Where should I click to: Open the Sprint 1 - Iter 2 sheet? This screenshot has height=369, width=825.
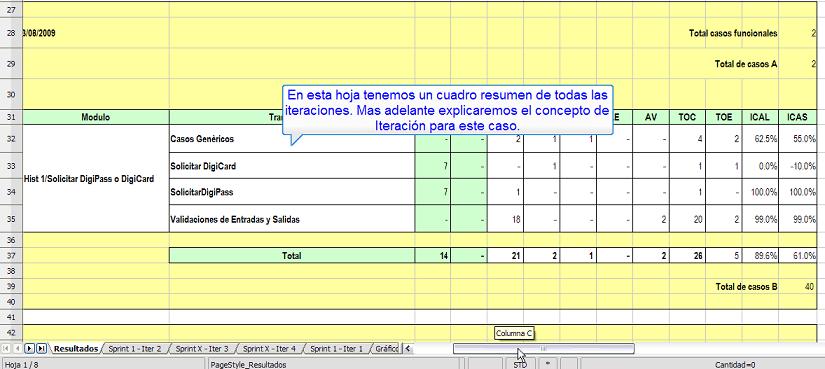coord(135,348)
